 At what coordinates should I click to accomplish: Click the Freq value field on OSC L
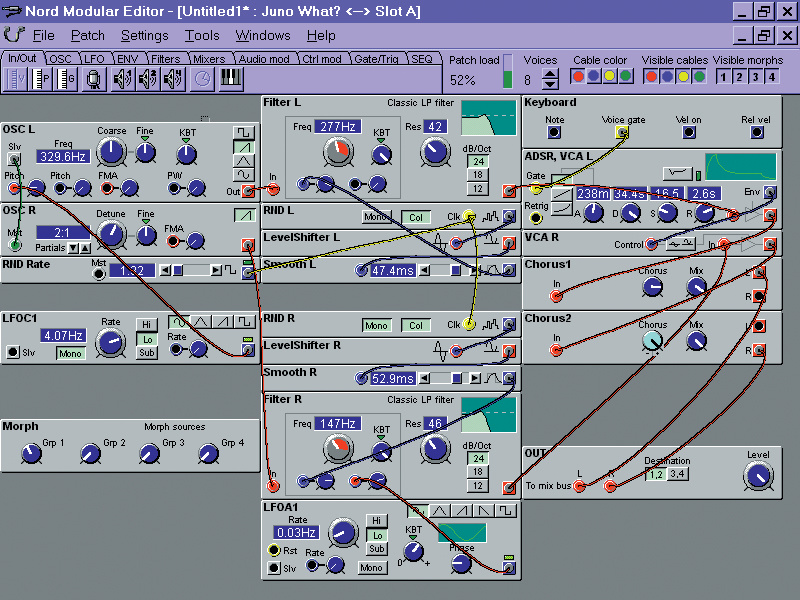pos(64,155)
